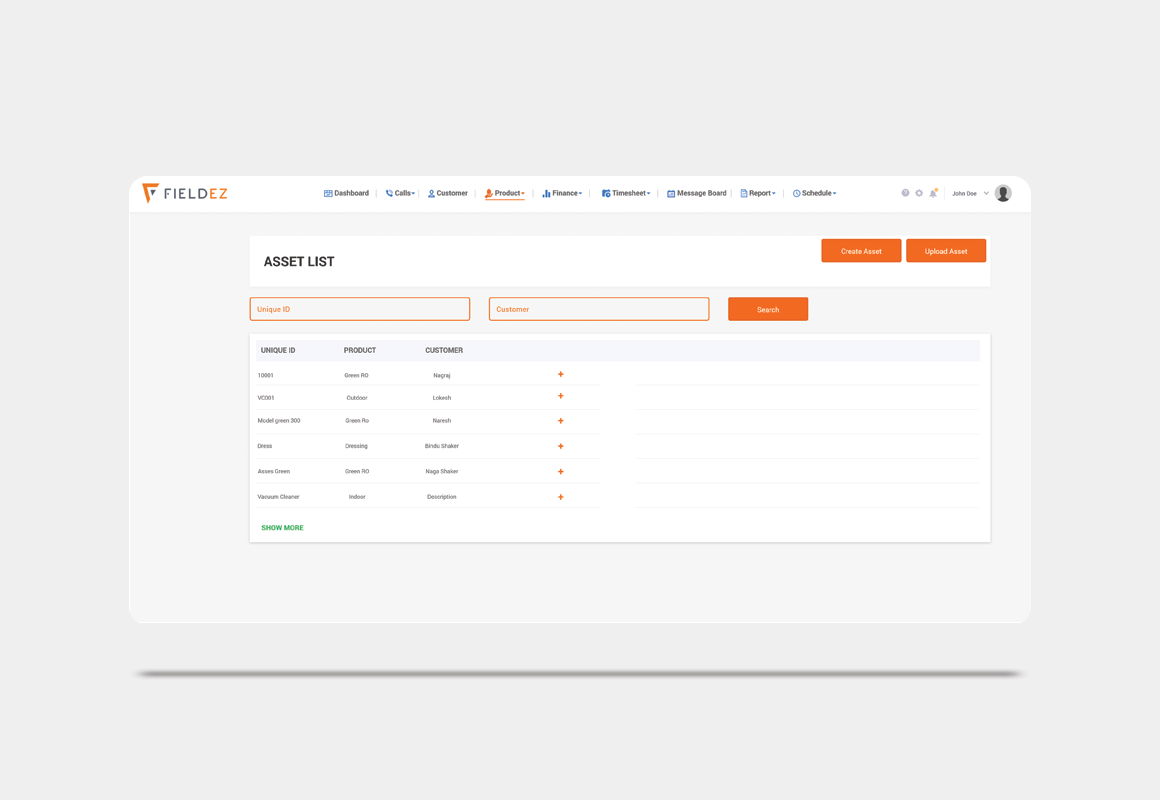Viewport: 1160px width, 800px height.
Task: Open the Message Board page
Action: point(697,193)
